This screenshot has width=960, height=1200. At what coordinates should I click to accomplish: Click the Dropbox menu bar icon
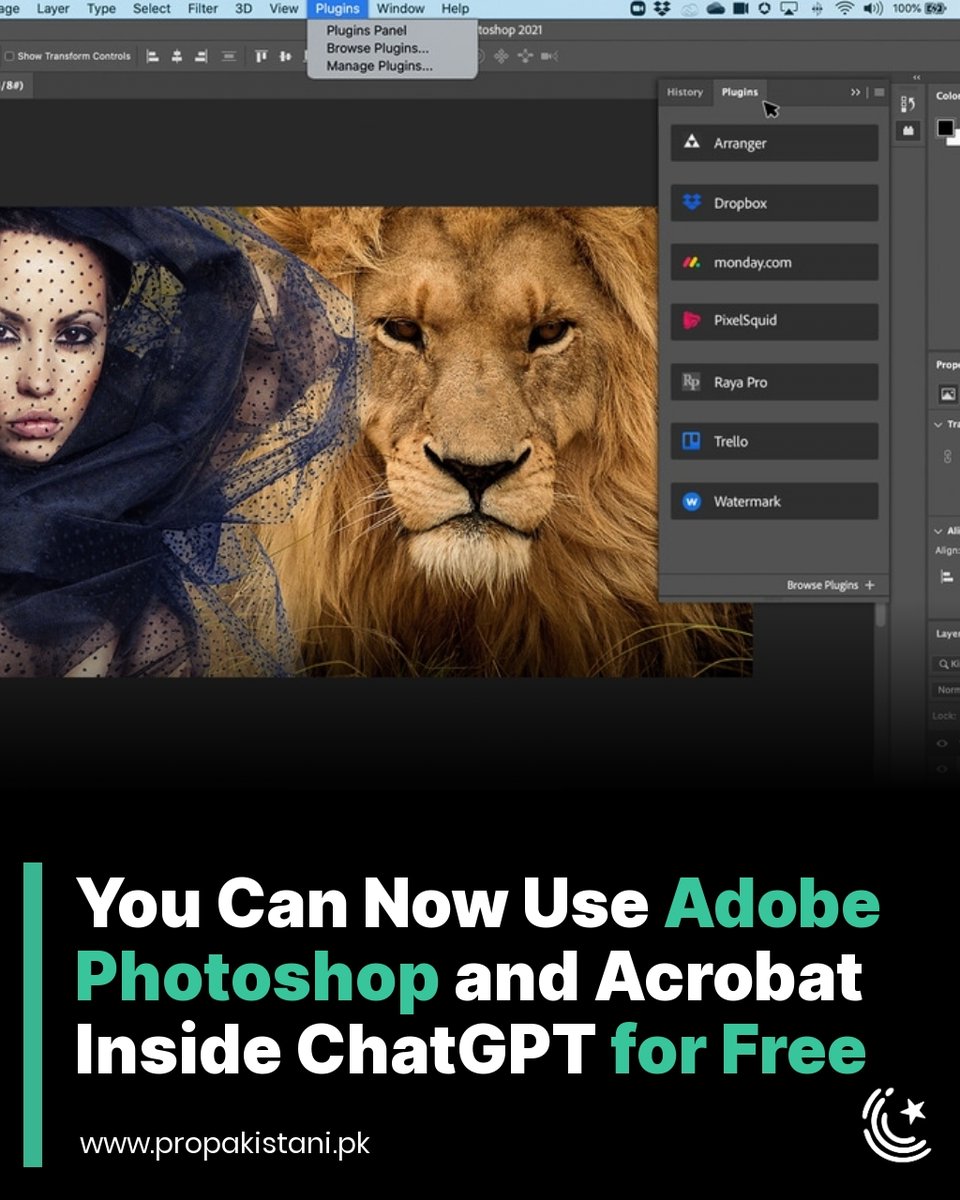(662, 8)
